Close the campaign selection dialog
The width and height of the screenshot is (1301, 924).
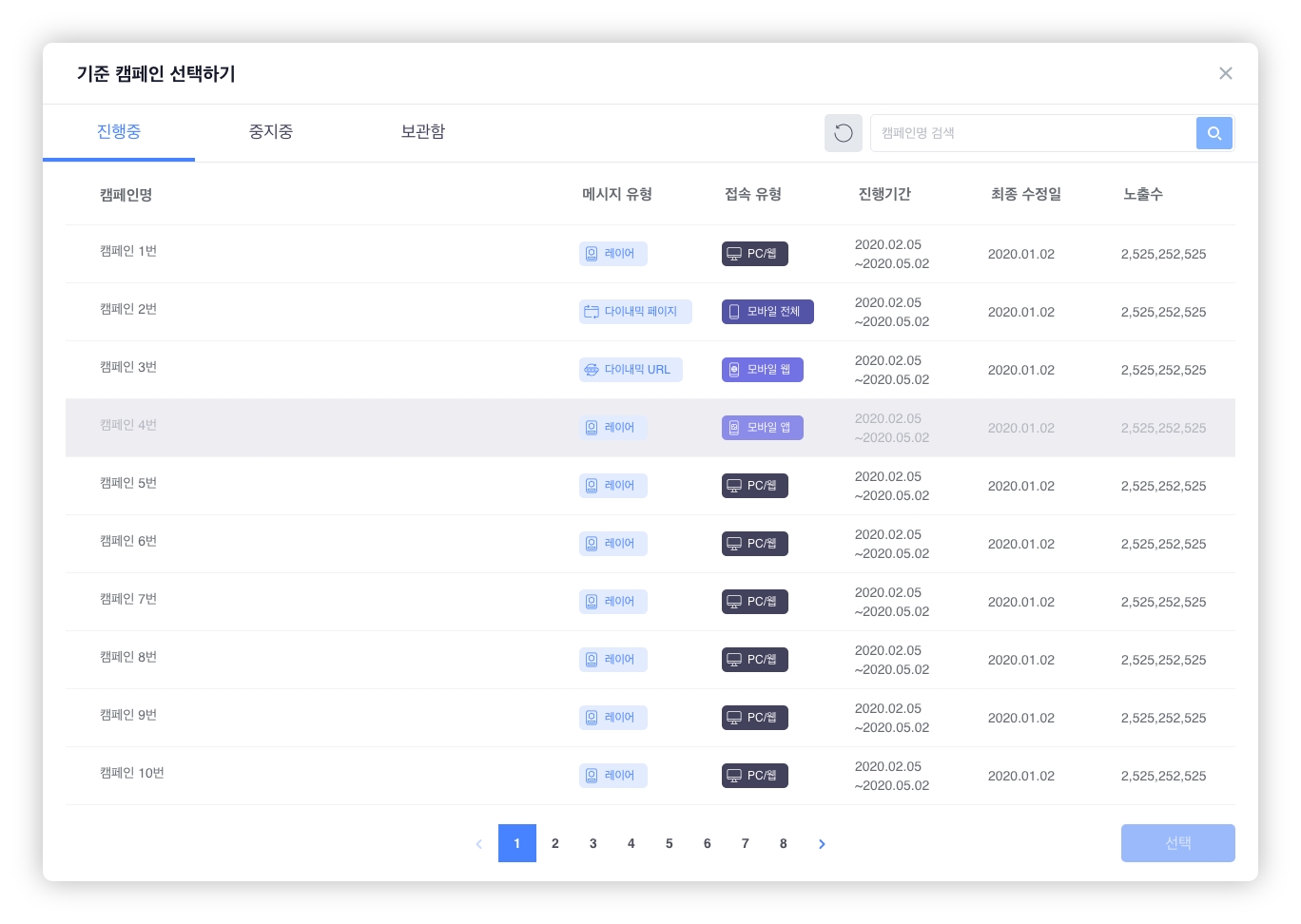(1225, 73)
